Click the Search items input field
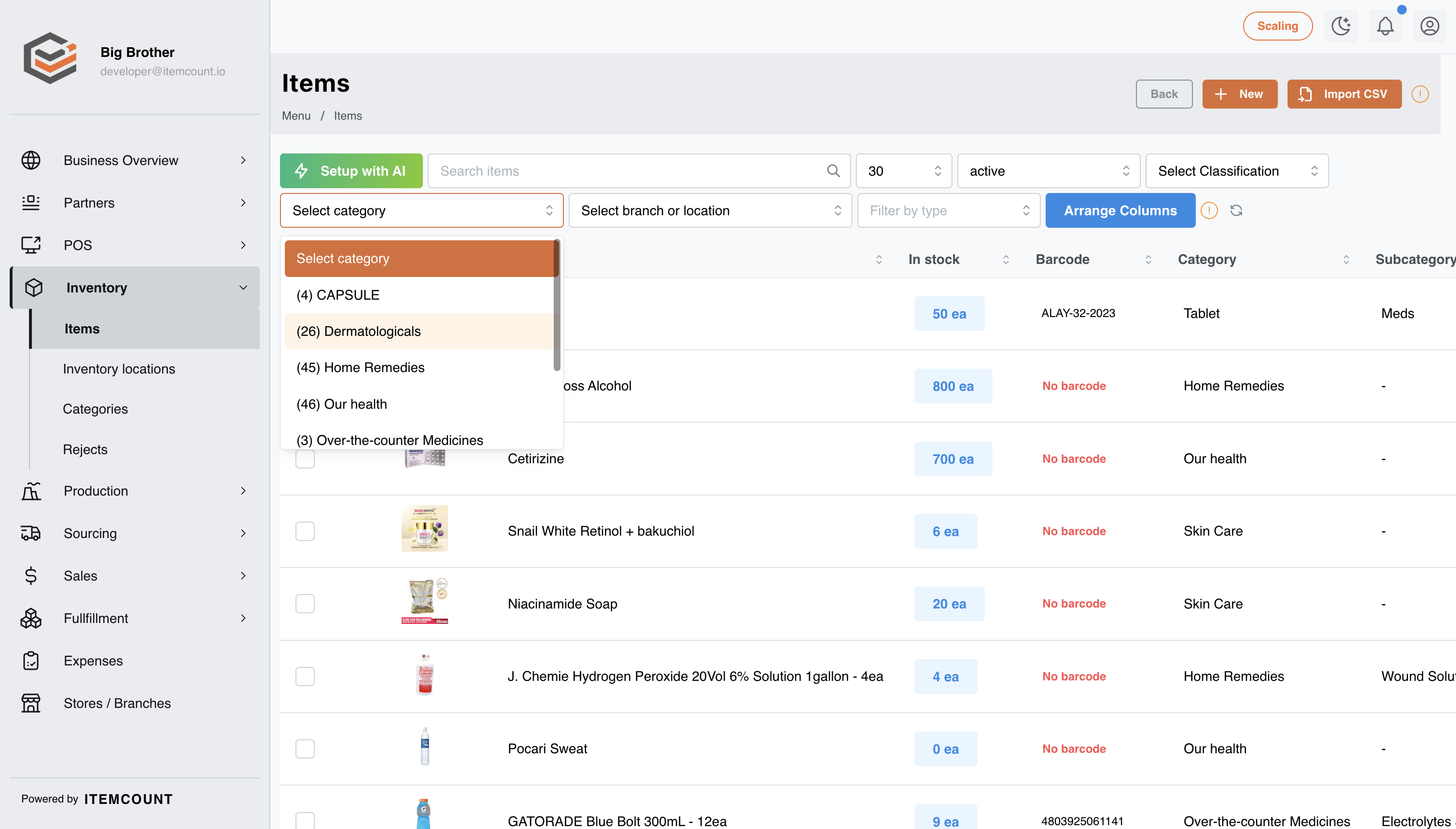This screenshot has height=829, width=1456. (639, 171)
